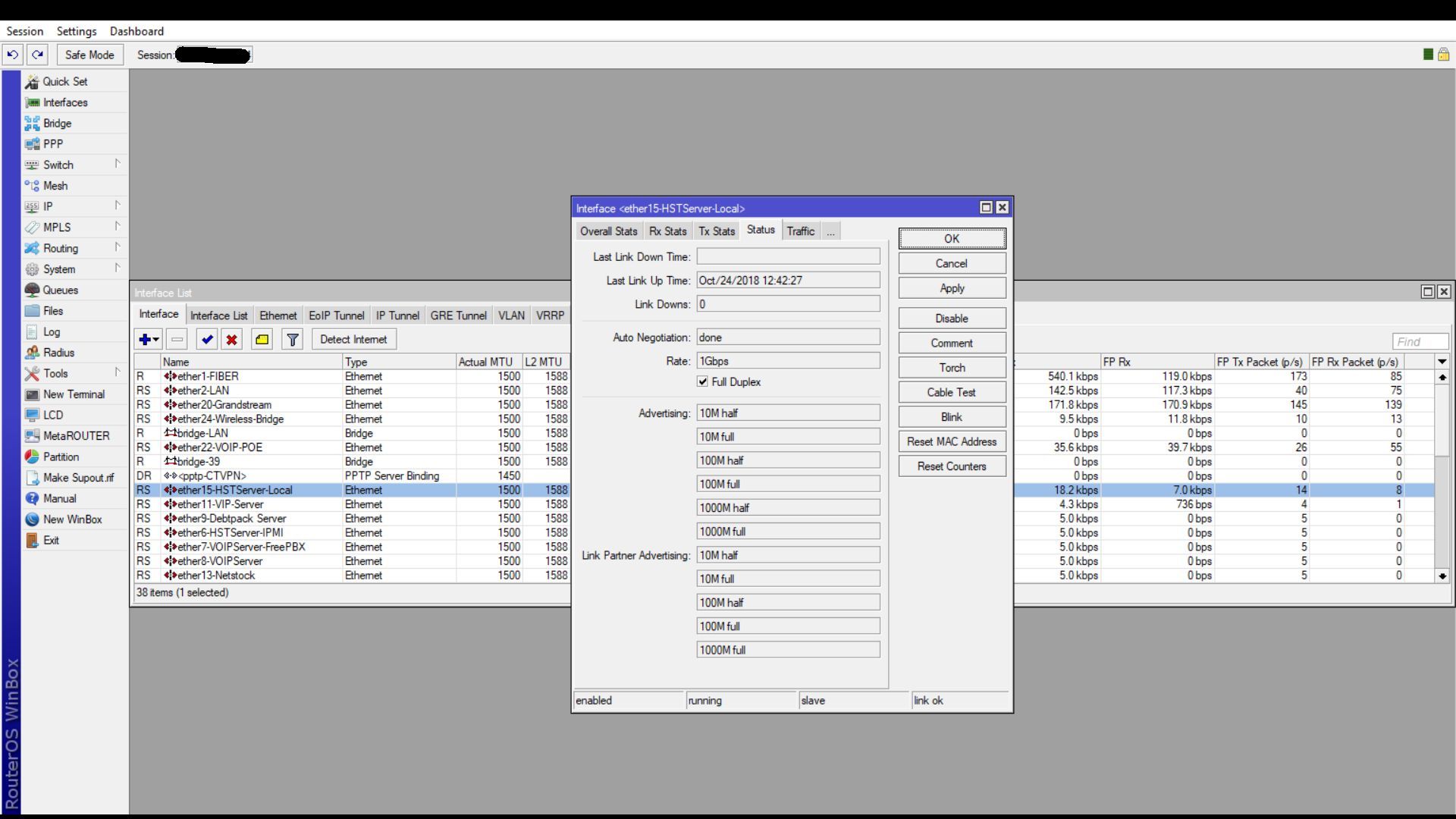Click the redo arrow icon
The height and width of the screenshot is (819, 1456).
coord(38,55)
